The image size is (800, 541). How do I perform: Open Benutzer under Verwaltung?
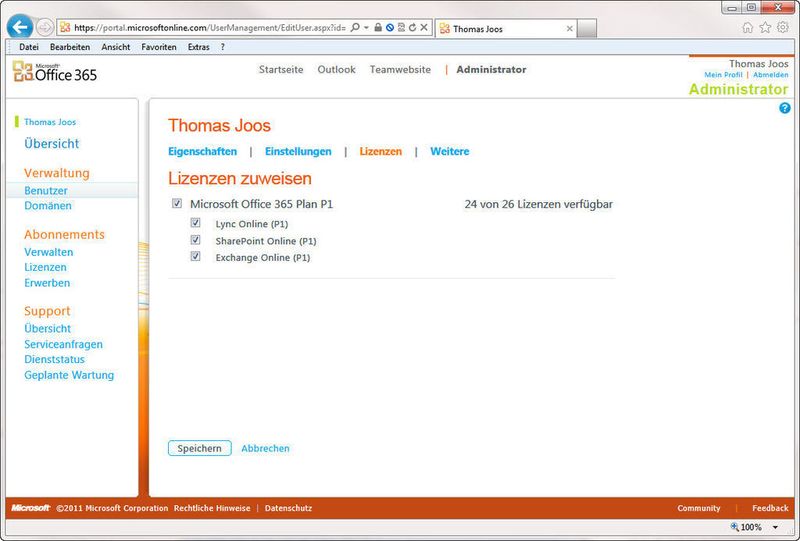(x=46, y=190)
